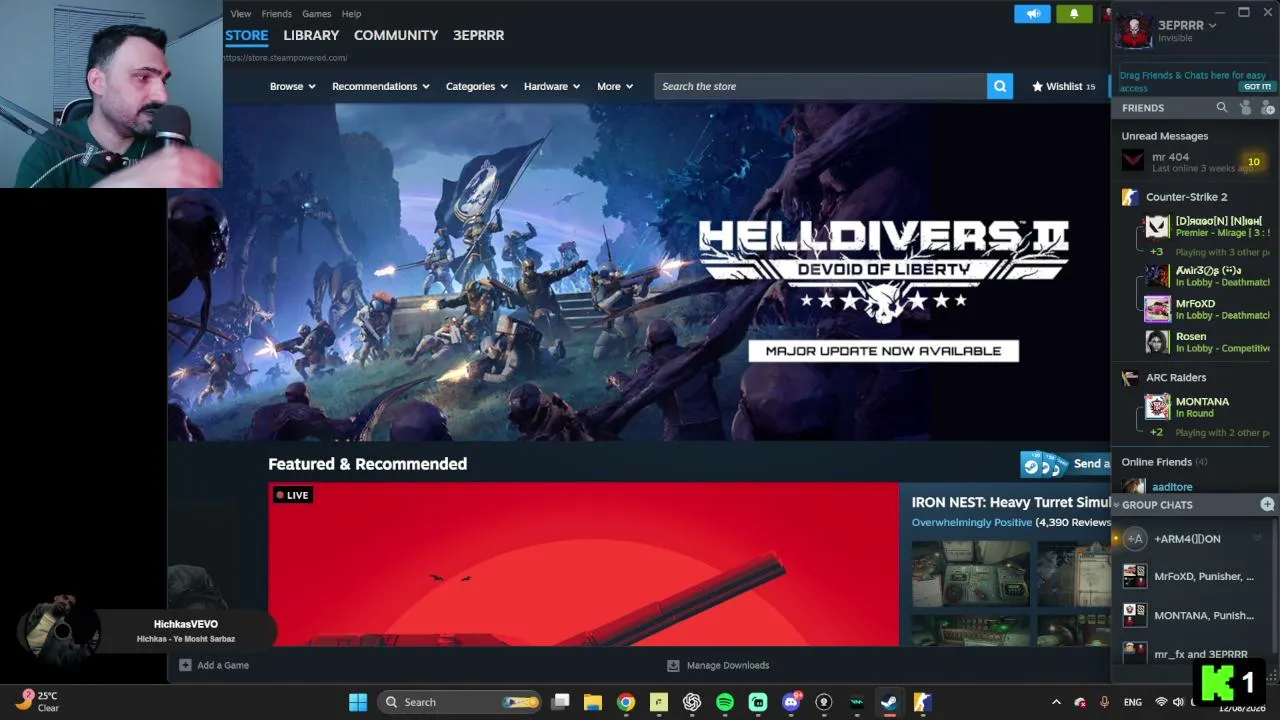
Task: Create a new group chat
Action: 1267,504
